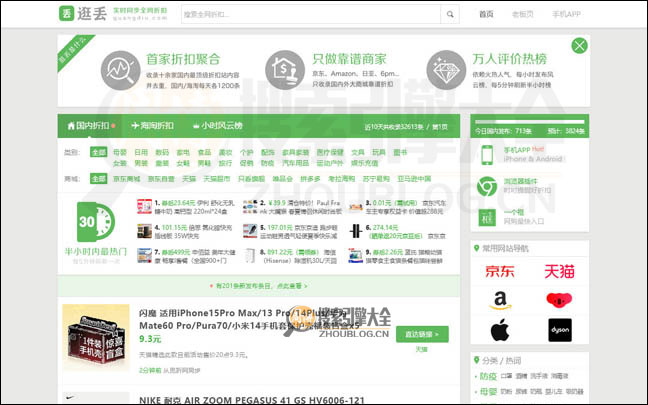This screenshot has height=405, width=648.
Task: Filter mall by 亚马逊中国
Action: tap(414, 179)
